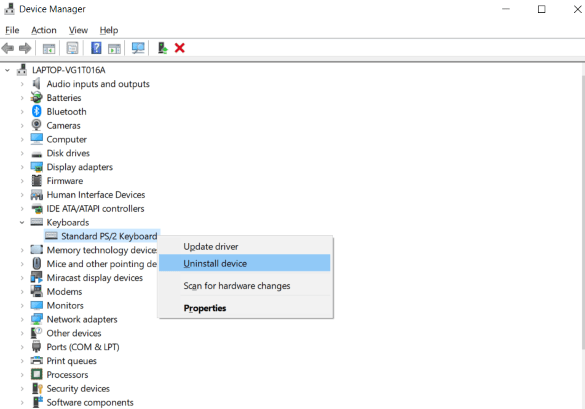The width and height of the screenshot is (585, 409).
Task: Minimize the Device Manager window
Action: (x=506, y=9)
